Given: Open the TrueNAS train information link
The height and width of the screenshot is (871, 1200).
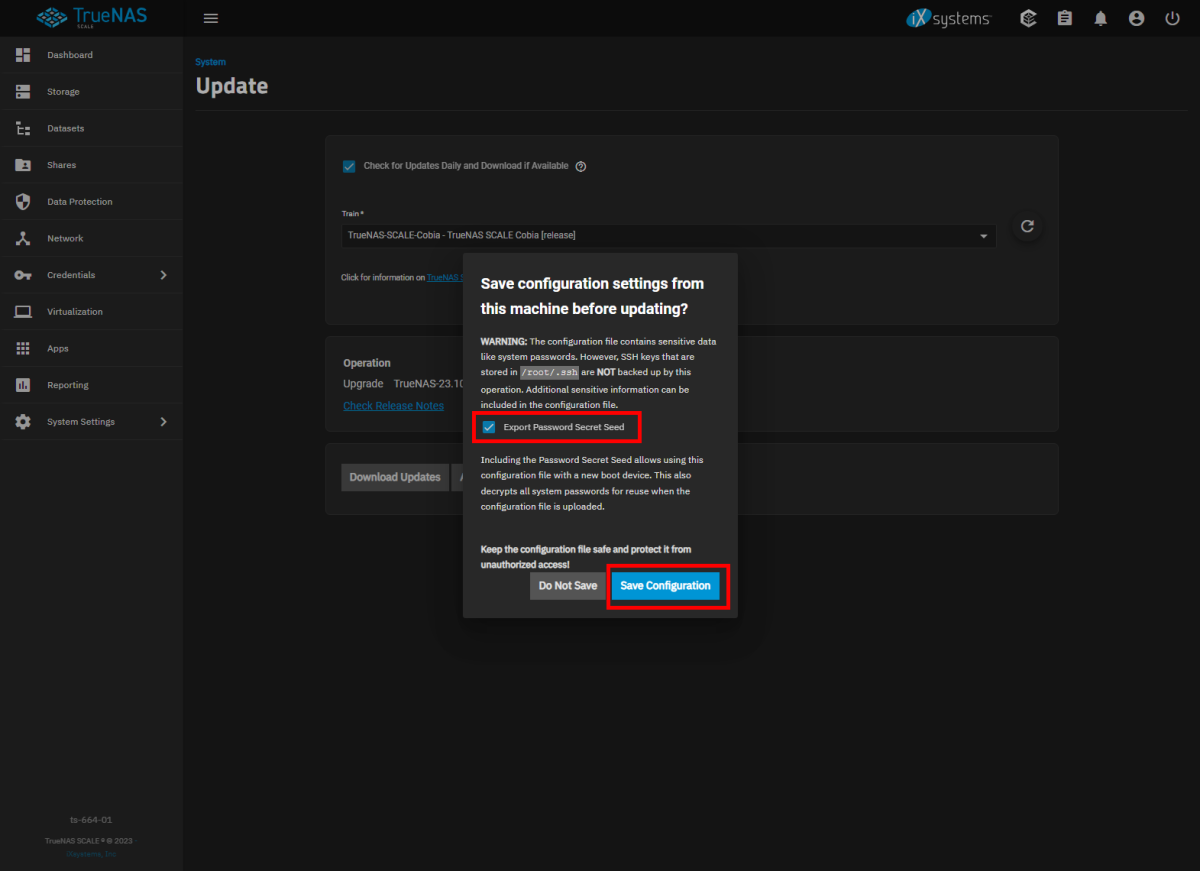Looking at the screenshot, I should tap(444, 278).
